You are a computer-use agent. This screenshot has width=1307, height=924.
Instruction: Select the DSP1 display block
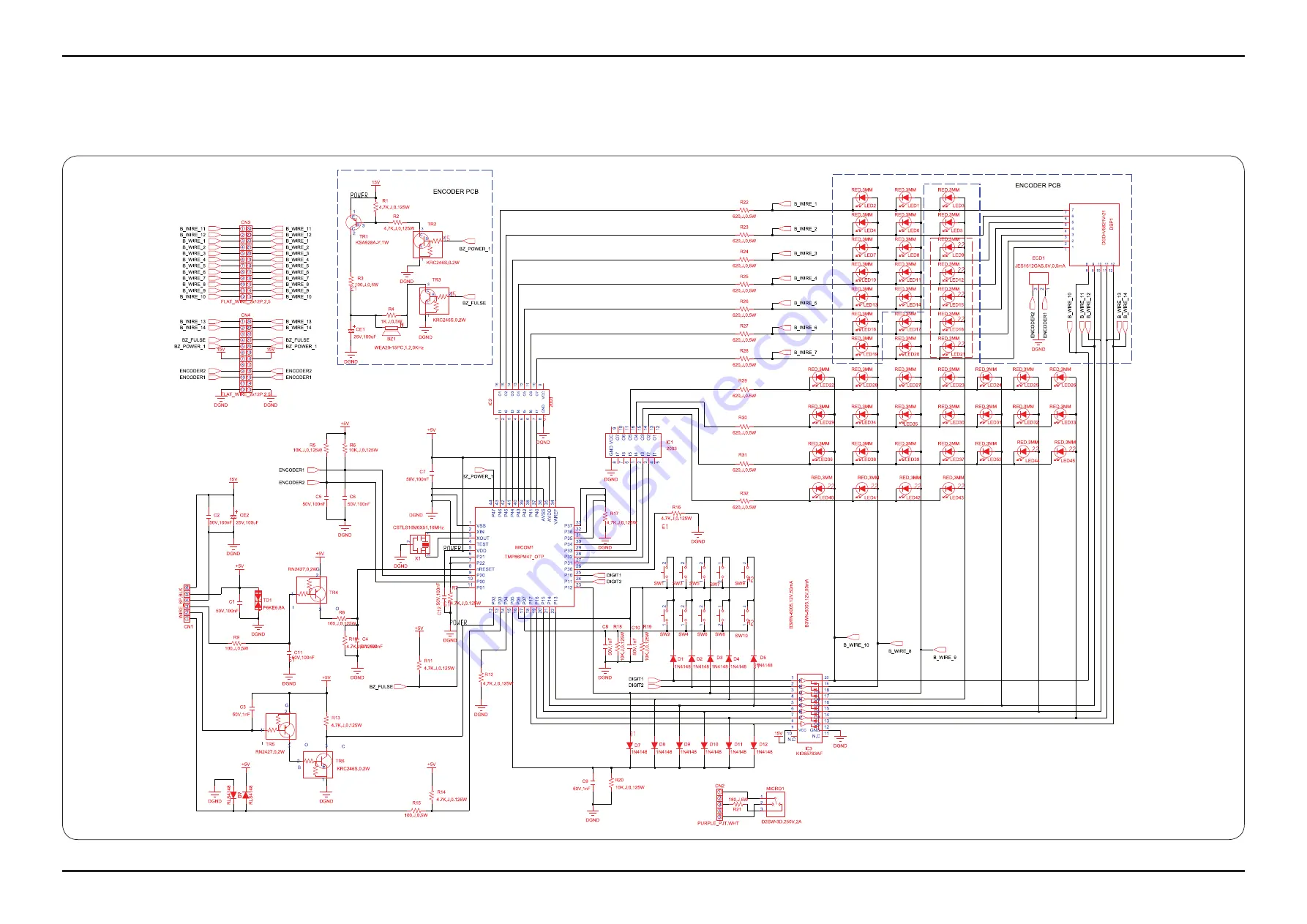pos(1094,234)
